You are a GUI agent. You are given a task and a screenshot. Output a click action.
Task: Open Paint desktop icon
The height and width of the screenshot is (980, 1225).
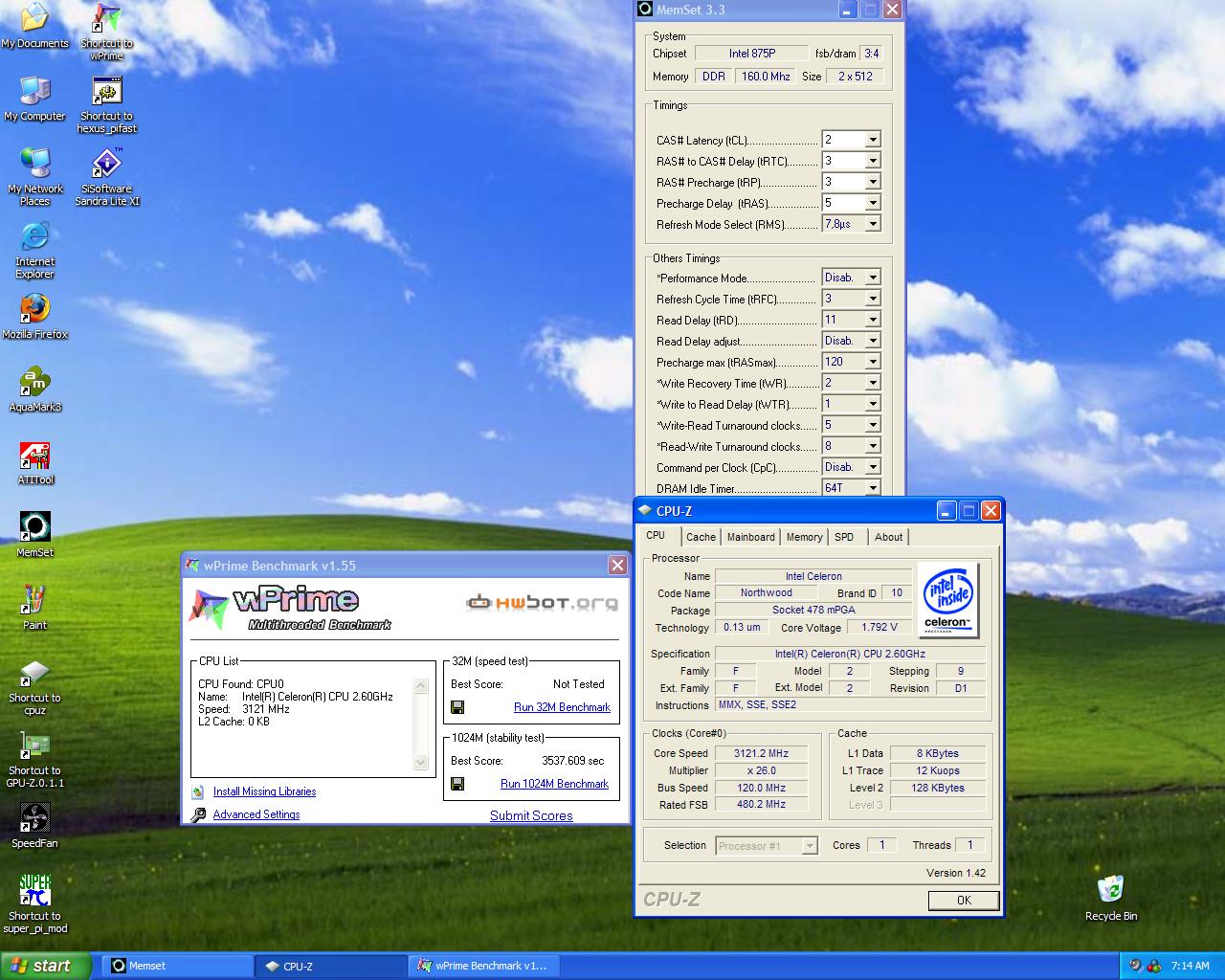coord(34,608)
